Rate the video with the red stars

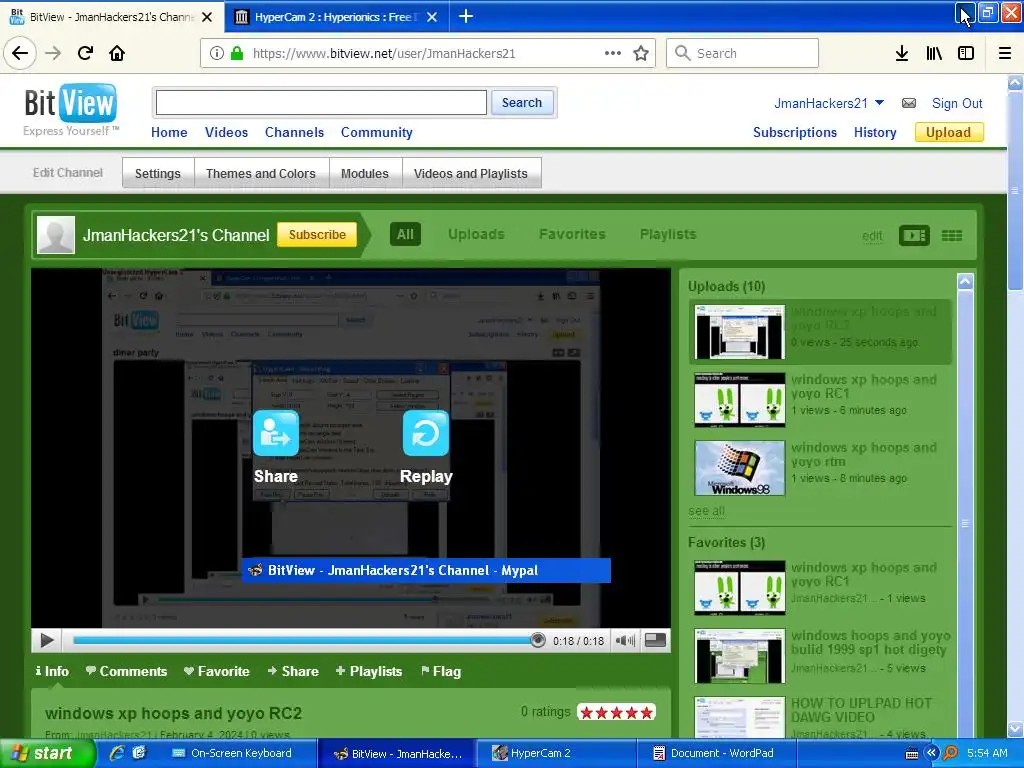[616, 712]
